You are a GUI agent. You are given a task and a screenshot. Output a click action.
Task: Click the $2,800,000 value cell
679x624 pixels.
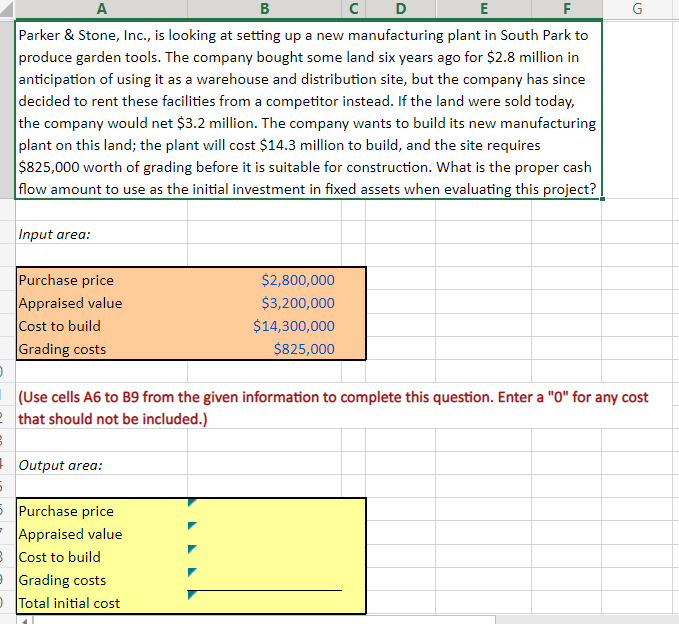265,280
